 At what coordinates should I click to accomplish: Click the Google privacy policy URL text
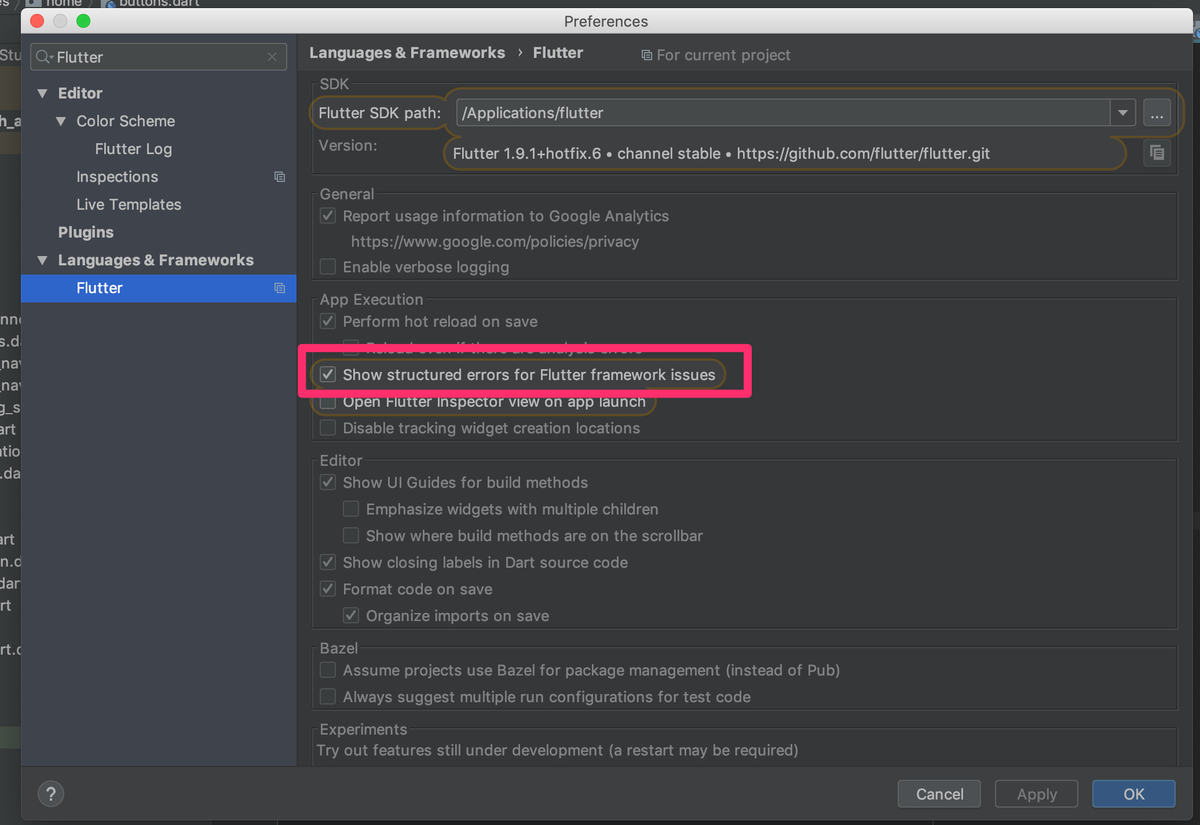(495, 241)
